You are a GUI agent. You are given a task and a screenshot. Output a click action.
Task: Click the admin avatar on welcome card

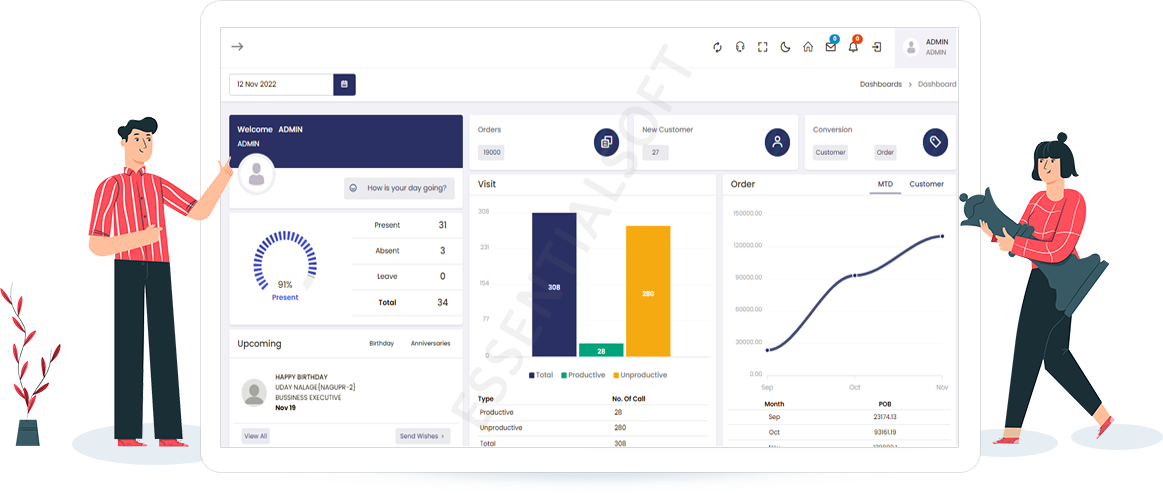tap(257, 175)
